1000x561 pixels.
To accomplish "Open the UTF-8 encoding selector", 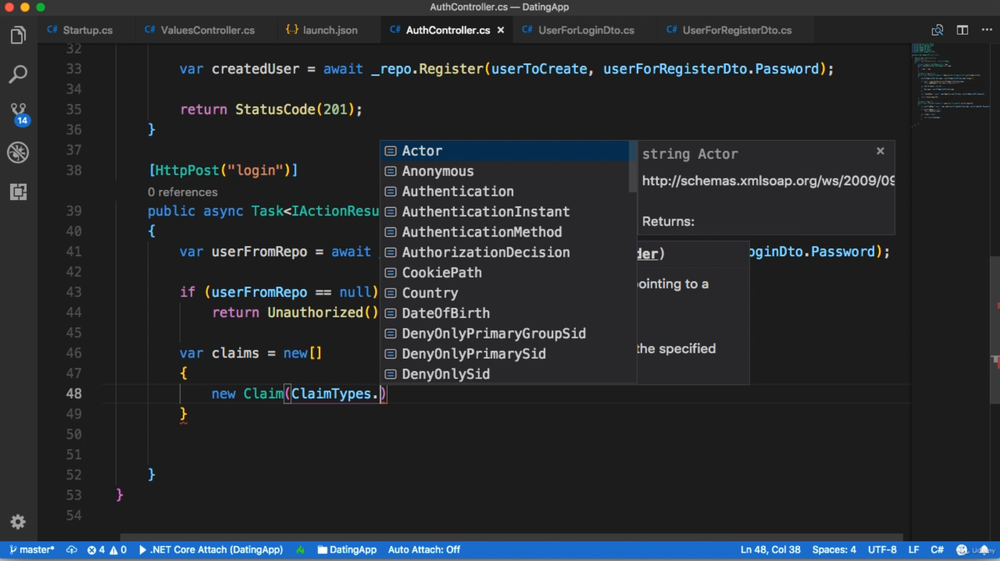I will pyautogui.click(x=882, y=550).
